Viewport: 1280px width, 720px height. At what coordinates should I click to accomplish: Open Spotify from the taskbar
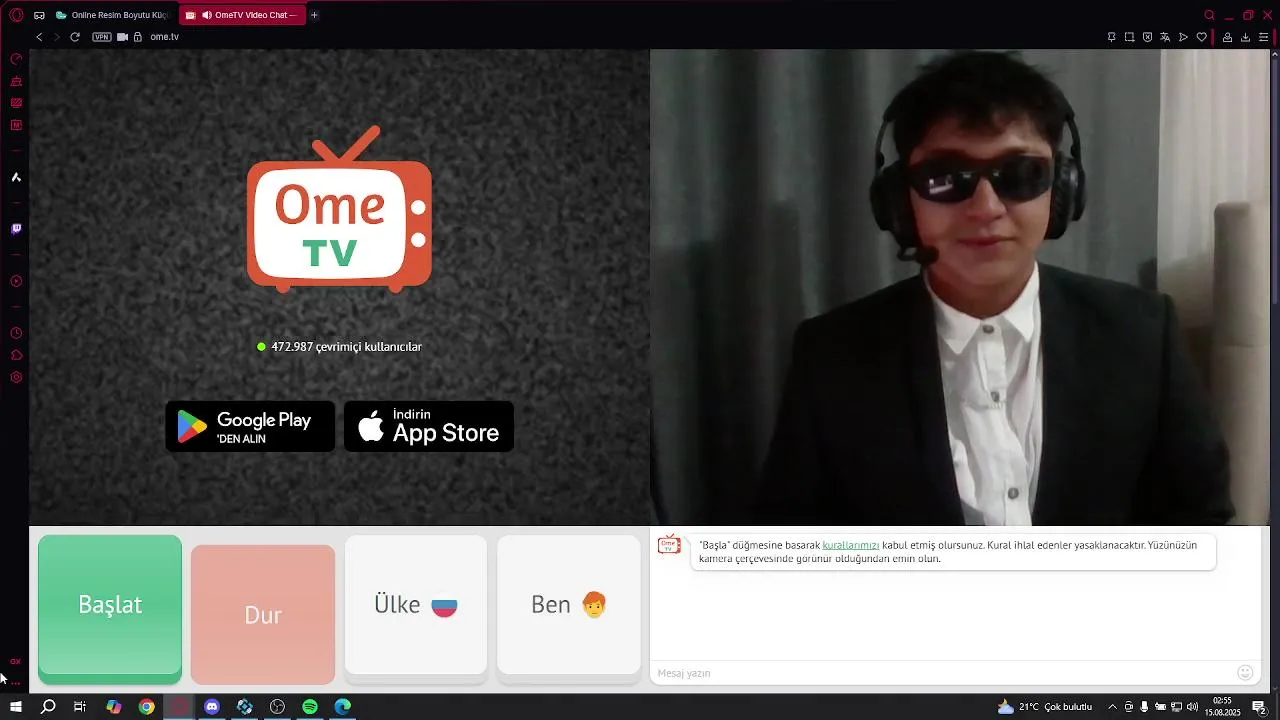(x=310, y=707)
